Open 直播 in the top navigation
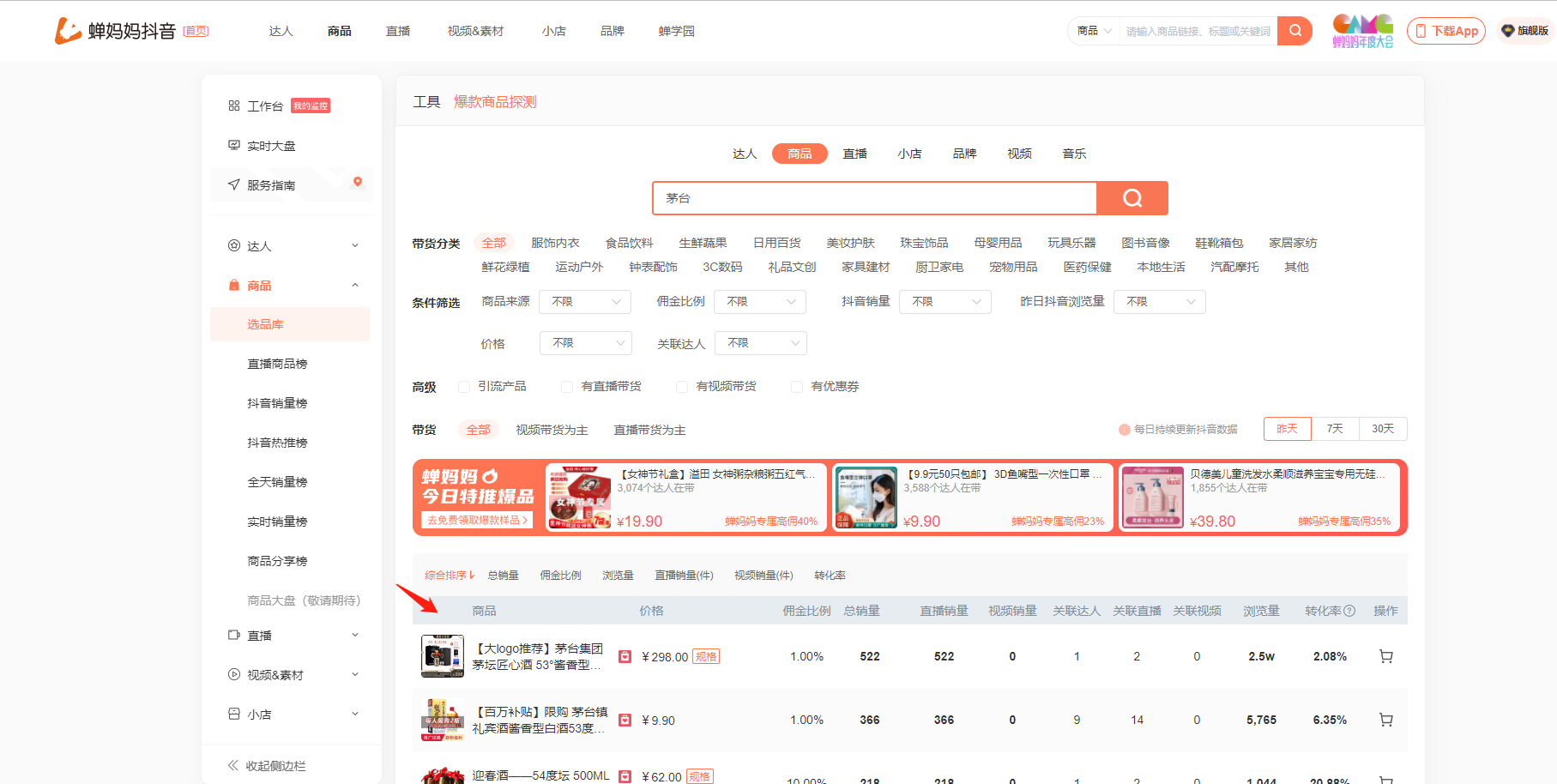1557x784 pixels. click(x=398, y=31)
